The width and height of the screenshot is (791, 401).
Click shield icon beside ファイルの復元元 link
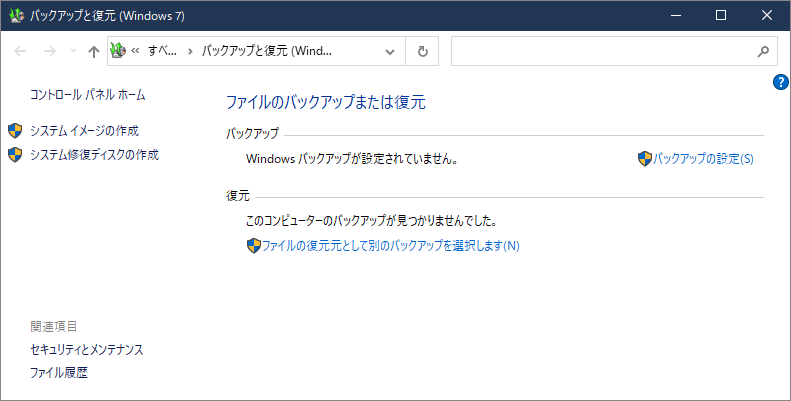[x=254, y=246]
